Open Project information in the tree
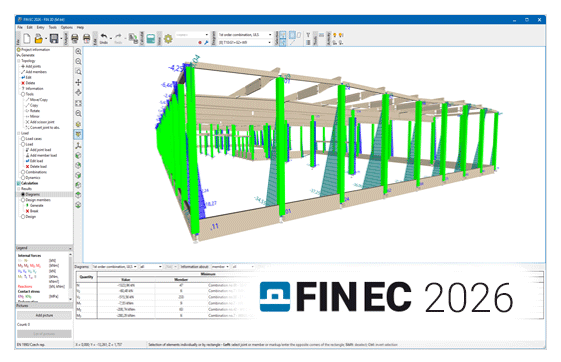Screen dimensions: 561x362 click(x=35, y=50)
